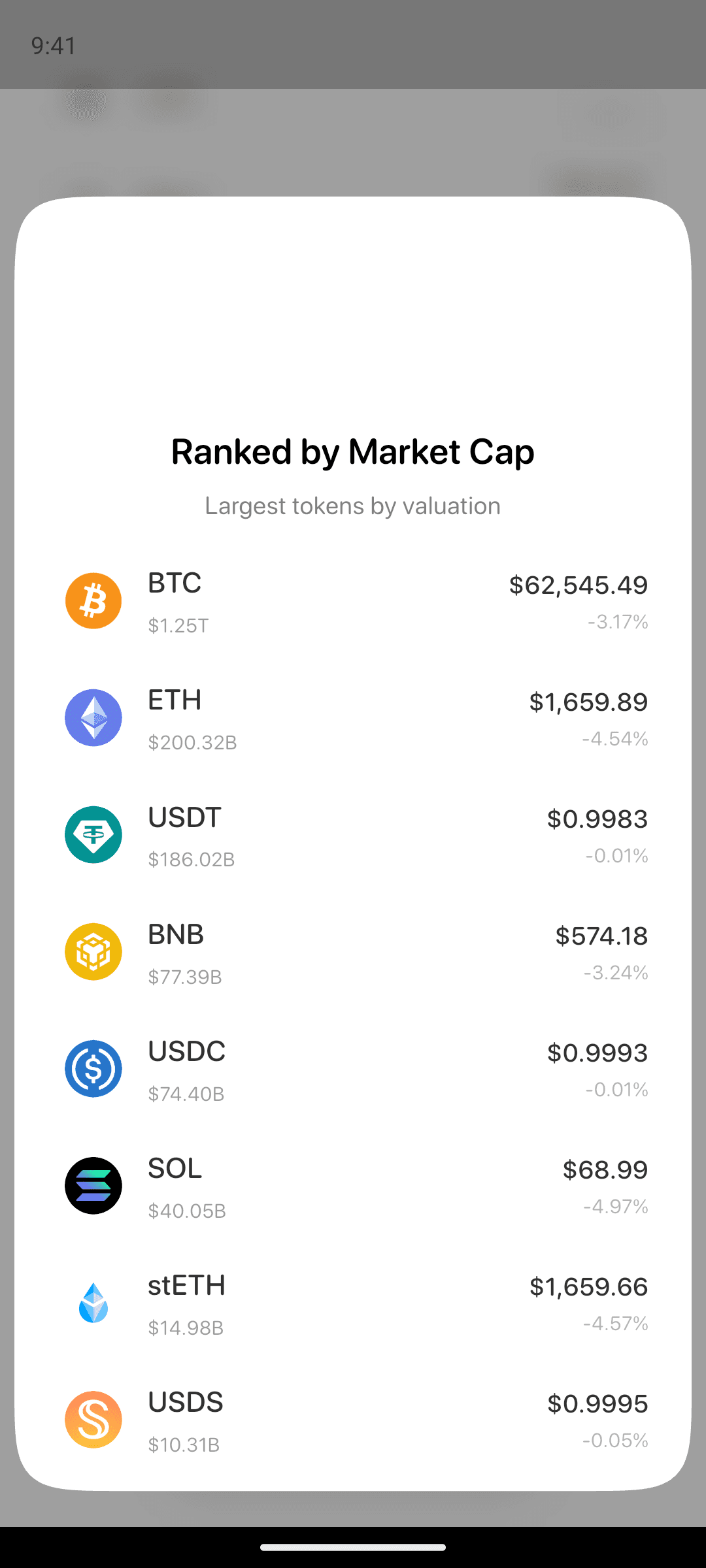Tap the USDC blue dollar icon
This screenshot has height=1568, width=706.
(x=93, y=1069)
